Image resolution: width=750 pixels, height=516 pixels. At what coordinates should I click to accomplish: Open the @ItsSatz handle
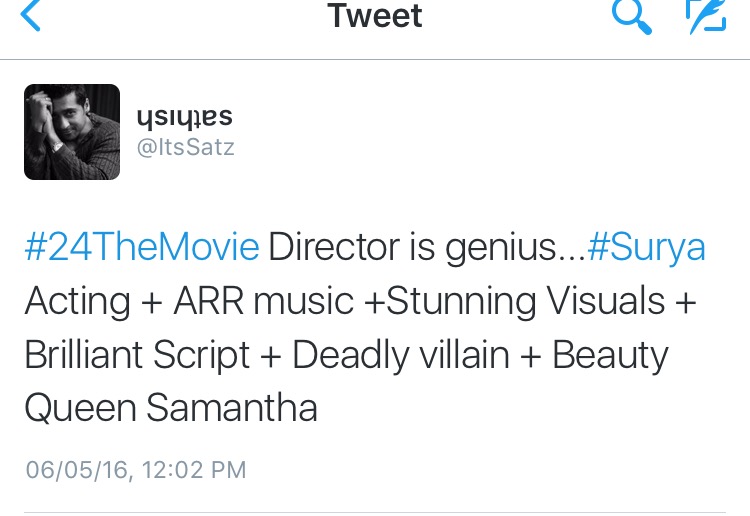[x=186, y=147]
